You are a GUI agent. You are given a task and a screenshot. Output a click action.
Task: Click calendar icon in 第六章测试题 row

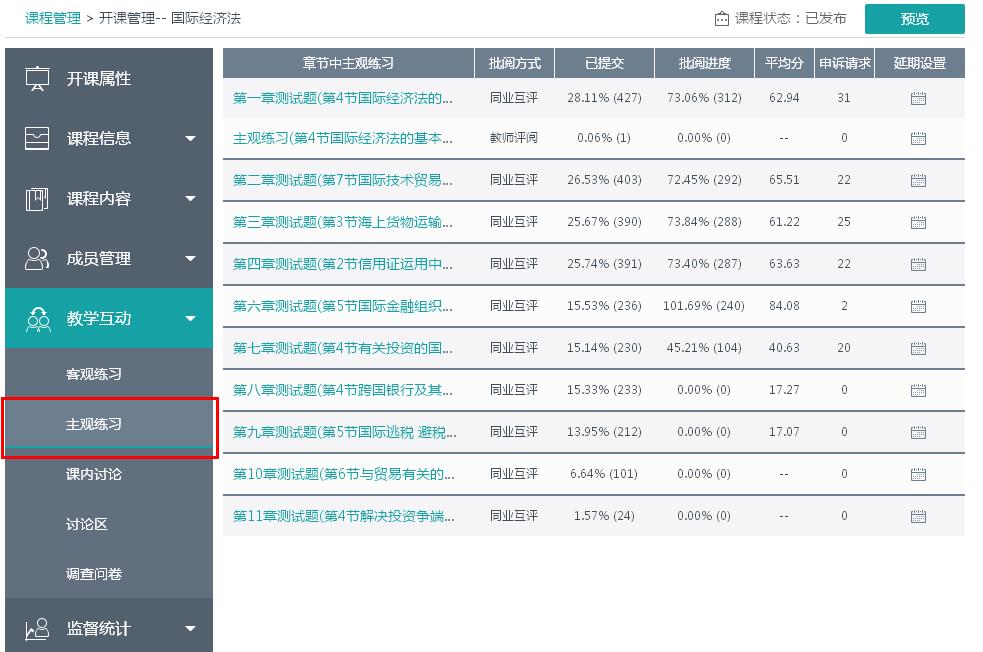pos(918,307)
